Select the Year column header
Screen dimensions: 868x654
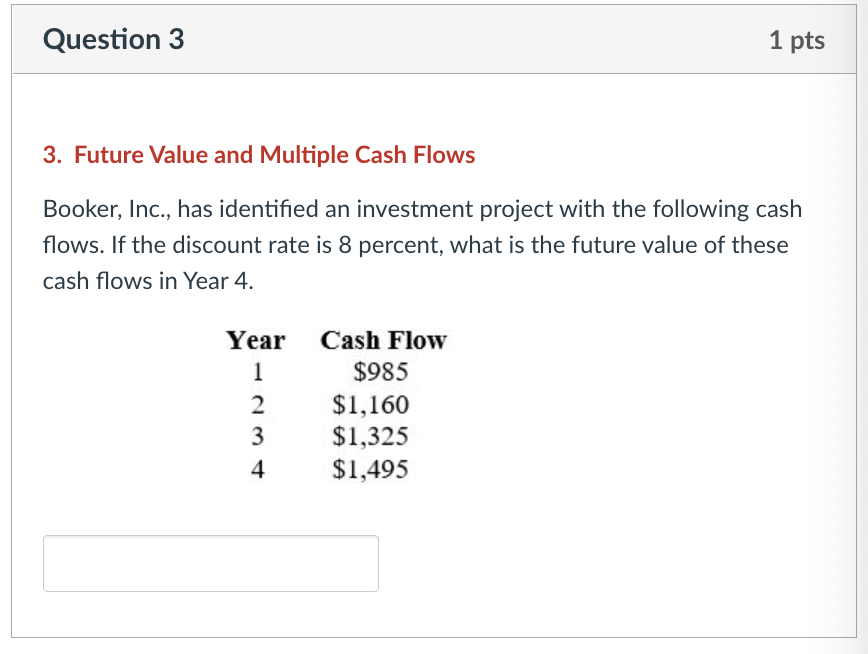[255, 340]
